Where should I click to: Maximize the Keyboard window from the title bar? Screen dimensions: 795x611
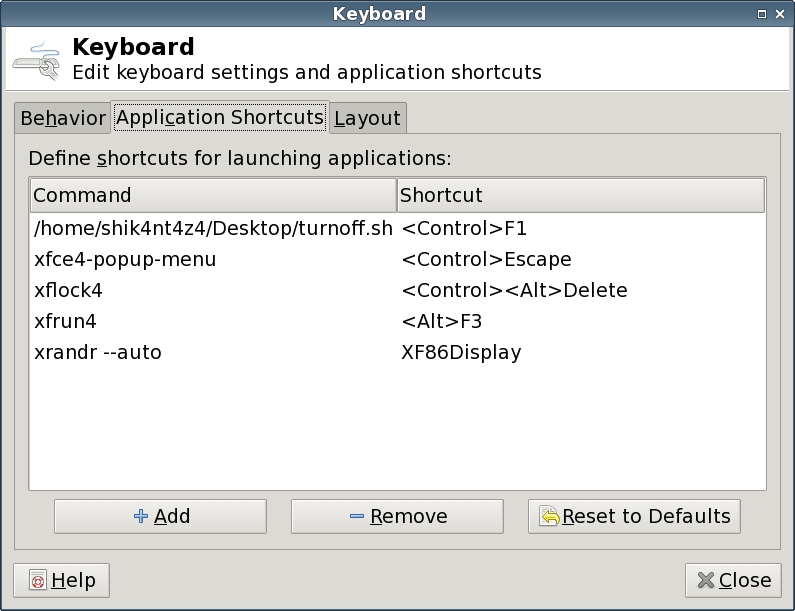763,13
